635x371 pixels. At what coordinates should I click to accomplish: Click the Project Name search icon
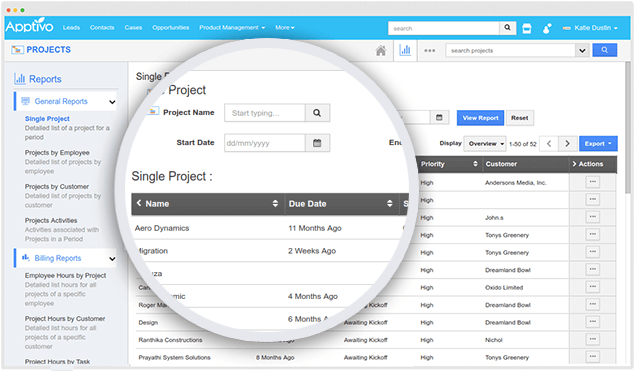click(317, 113)
